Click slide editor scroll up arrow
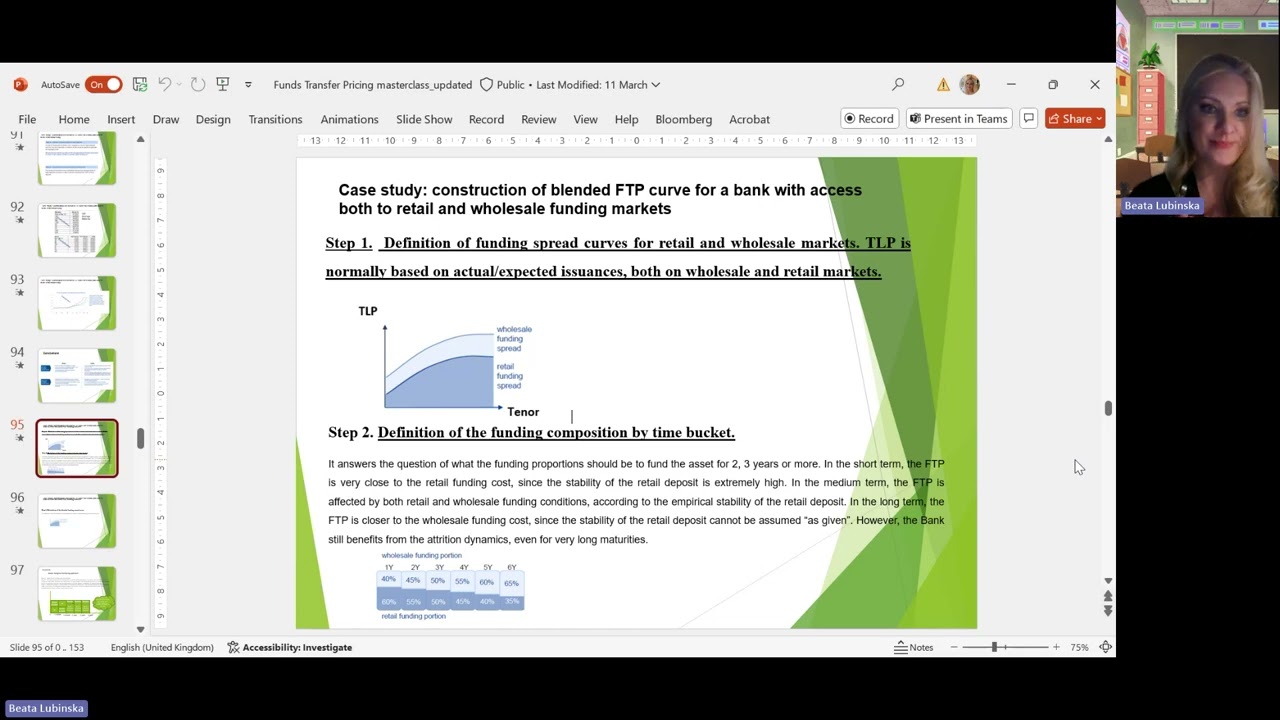The width and height of the screenshot is (1280, 720). pos(1107,139)
